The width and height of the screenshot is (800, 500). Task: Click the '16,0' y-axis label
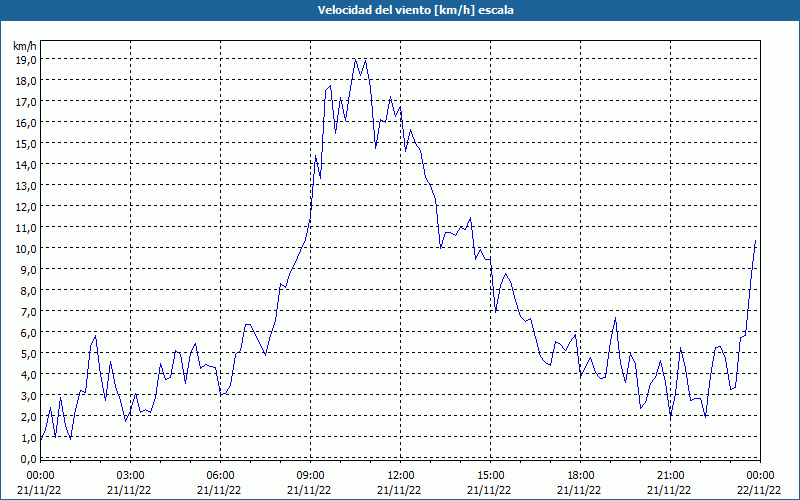(x=26, y=122)
